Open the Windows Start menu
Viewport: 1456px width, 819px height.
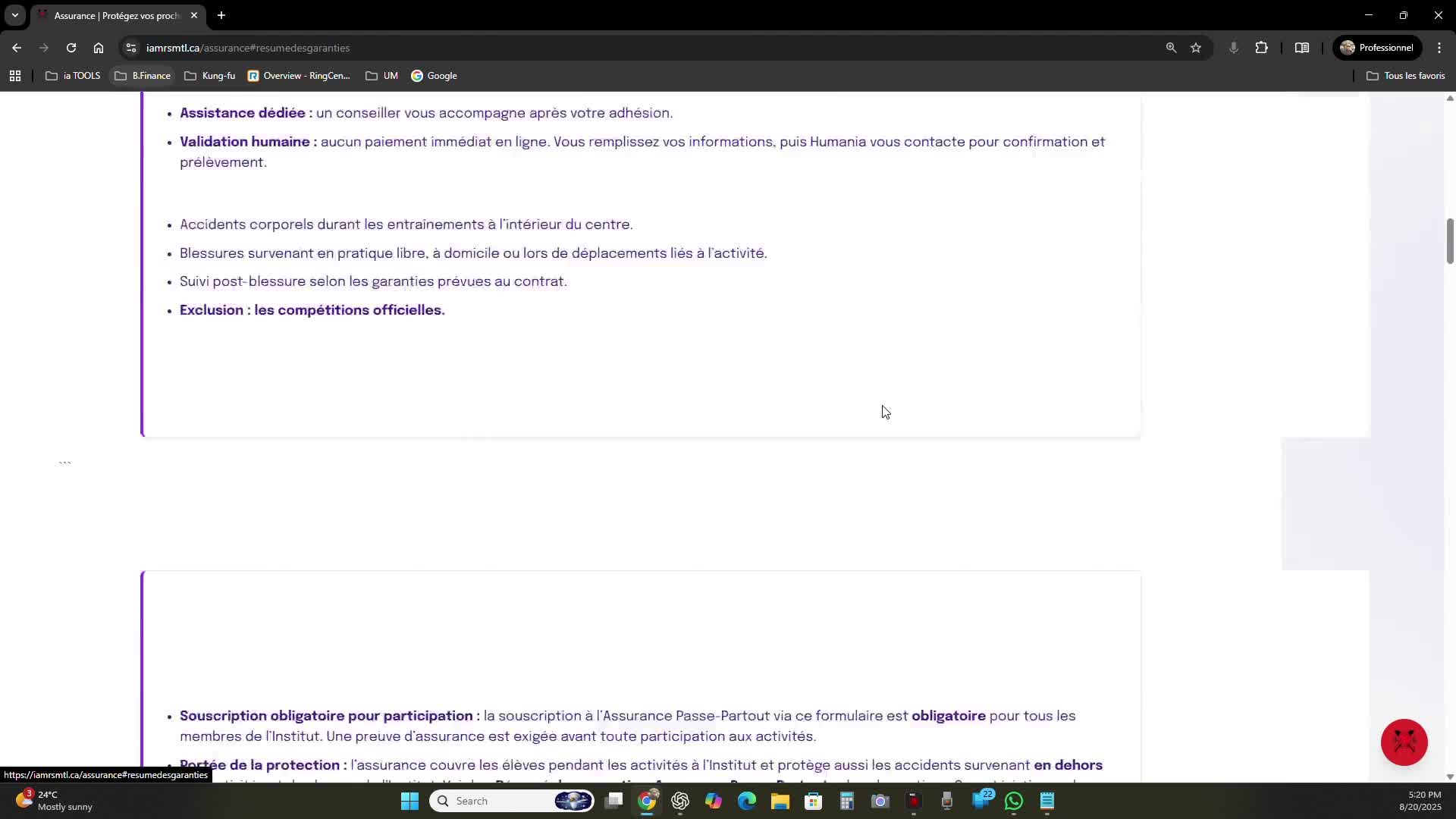tap(409, 801)
